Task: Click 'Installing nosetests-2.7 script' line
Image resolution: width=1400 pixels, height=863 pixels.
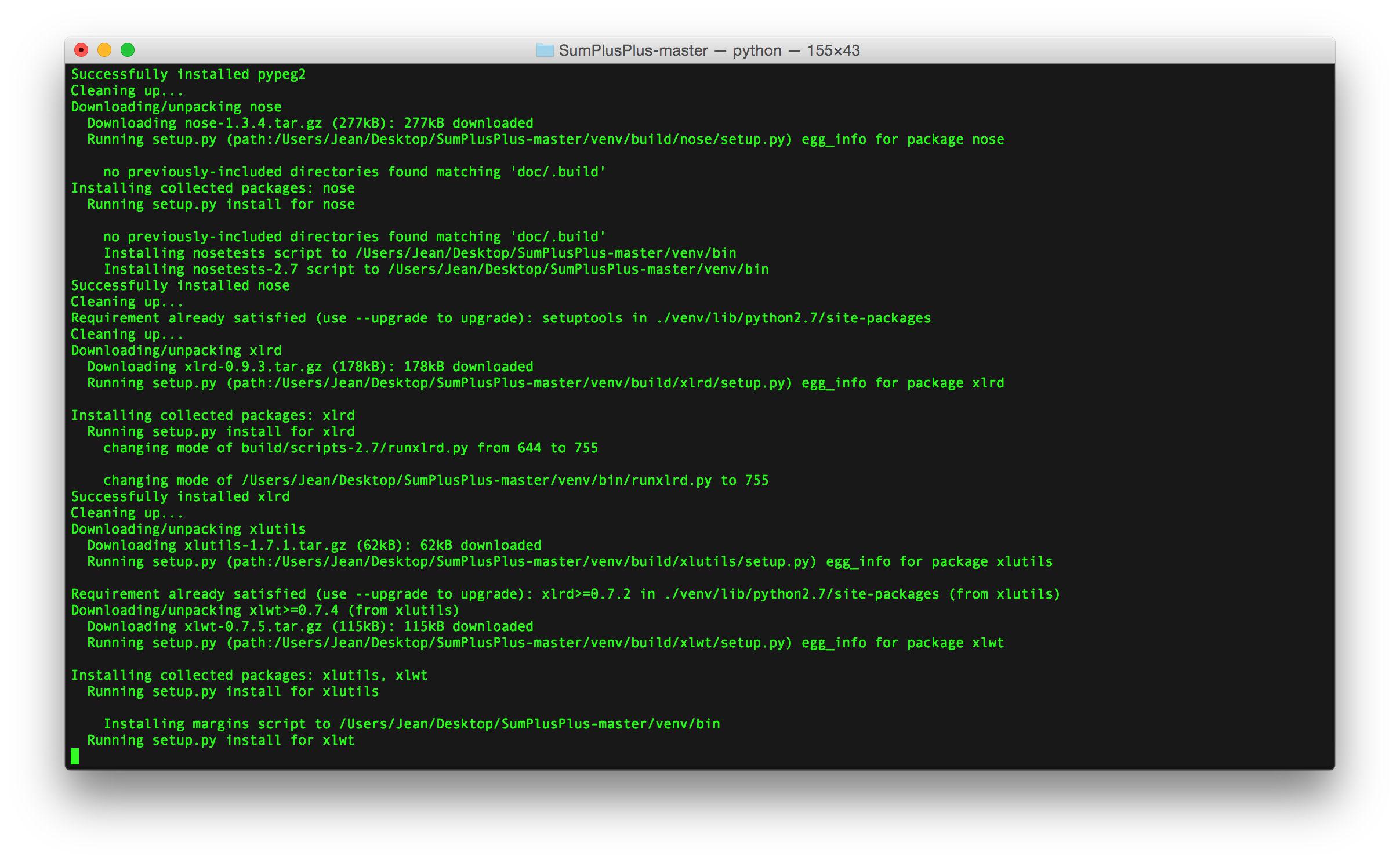Action: (x=436, y=269)
